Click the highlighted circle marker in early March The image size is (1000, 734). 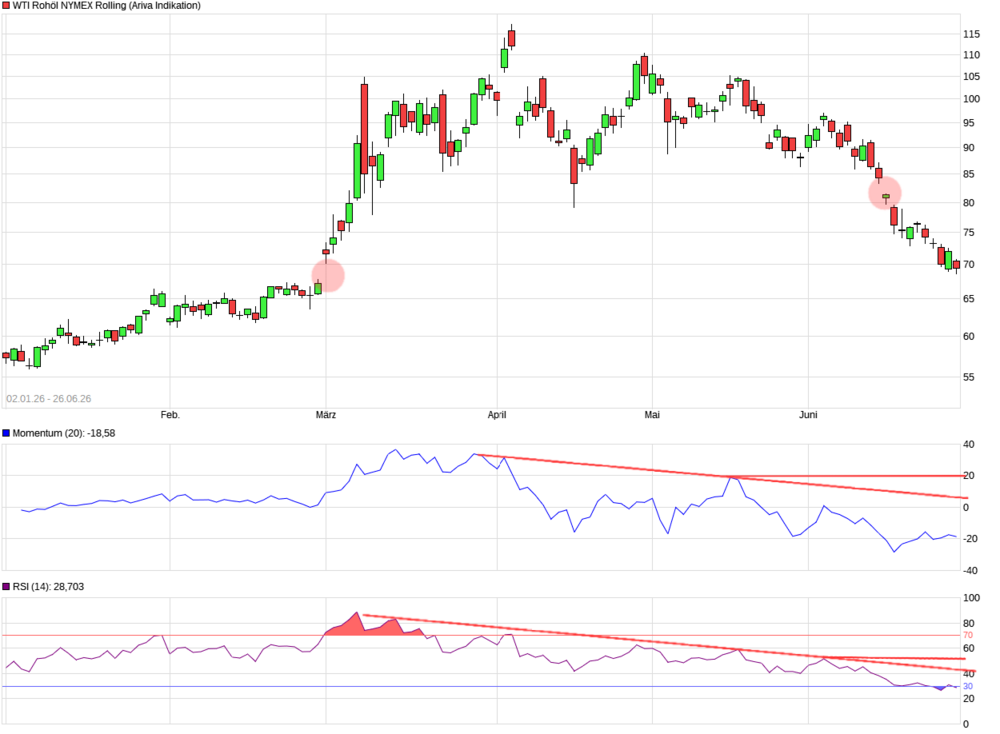pyautogui.click(x=328, y=276)
